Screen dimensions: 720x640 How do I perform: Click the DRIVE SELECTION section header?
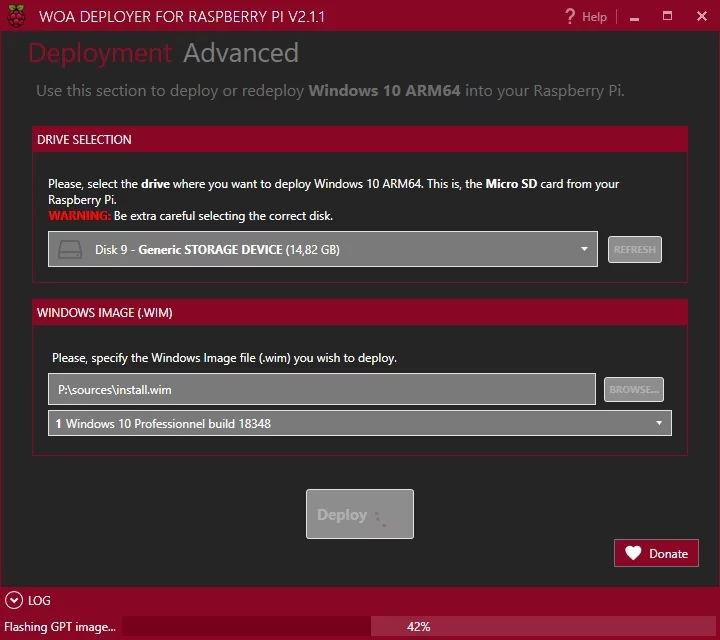[x=360, y=139]
